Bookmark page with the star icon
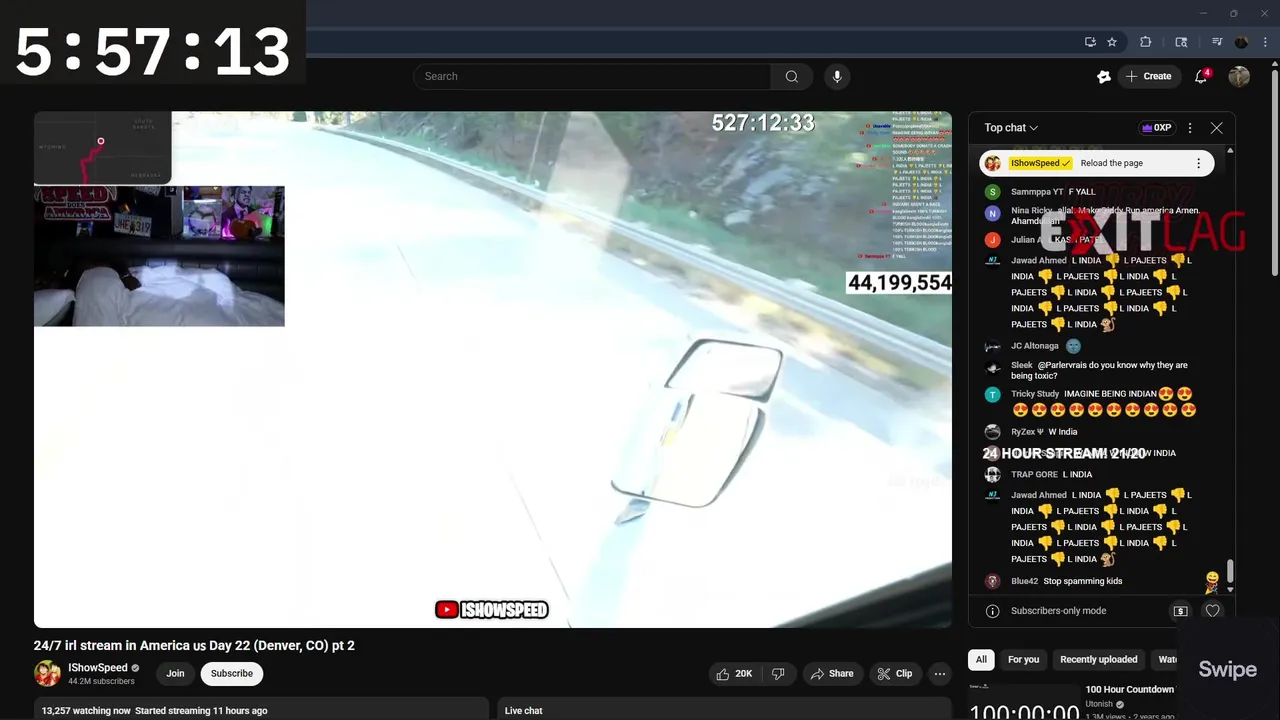1280x720 pixels. (x=1112, y=42)
